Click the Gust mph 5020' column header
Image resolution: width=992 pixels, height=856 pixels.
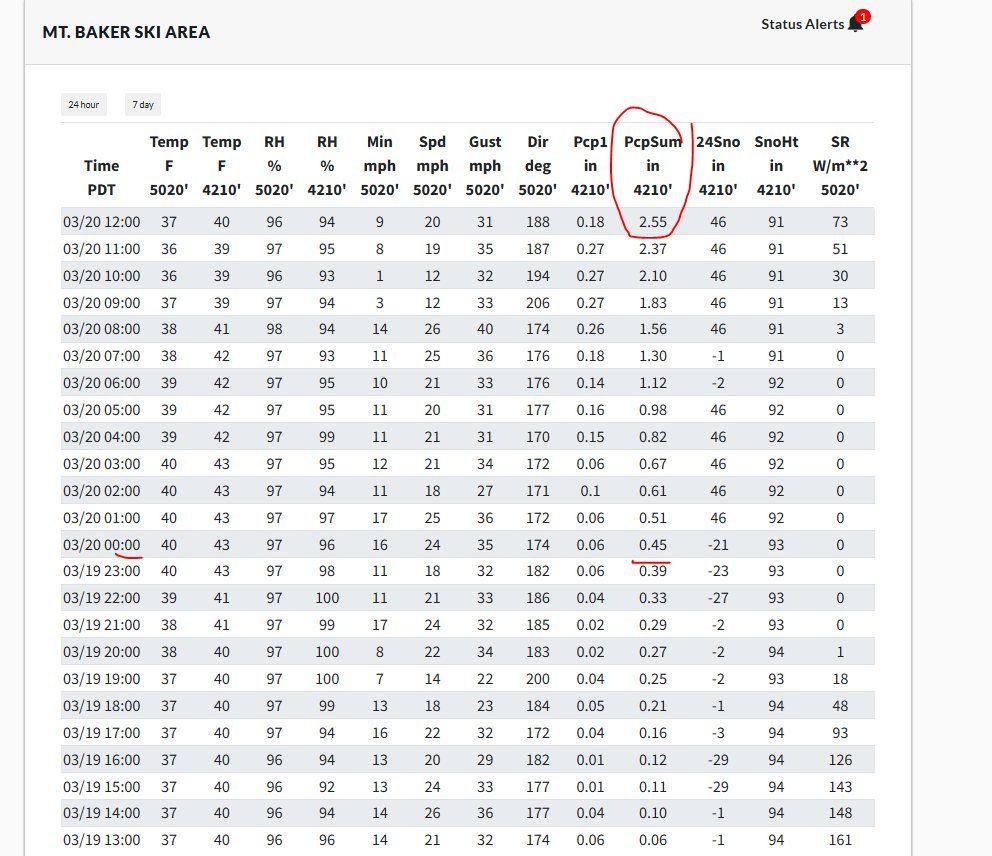tap(485, 166)
